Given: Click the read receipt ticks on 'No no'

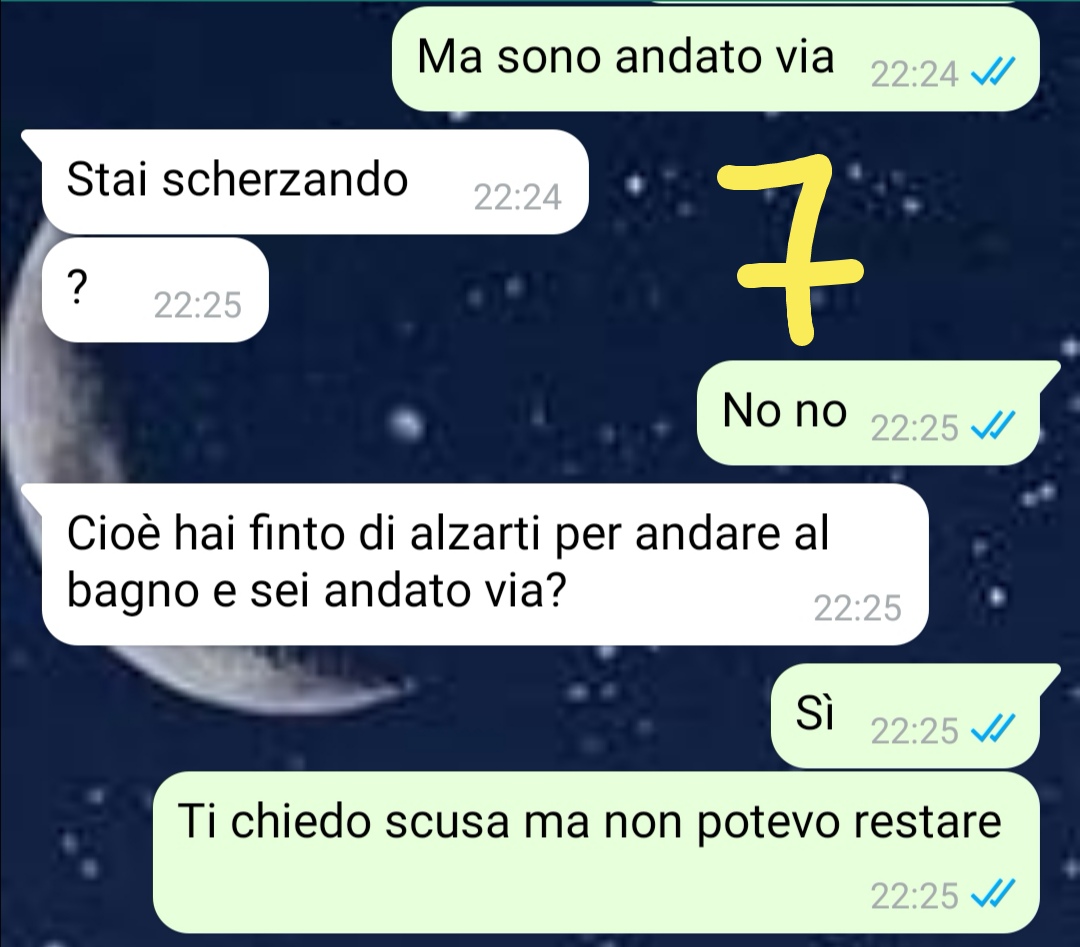Looking at the screenshot, I should [993, 427].
